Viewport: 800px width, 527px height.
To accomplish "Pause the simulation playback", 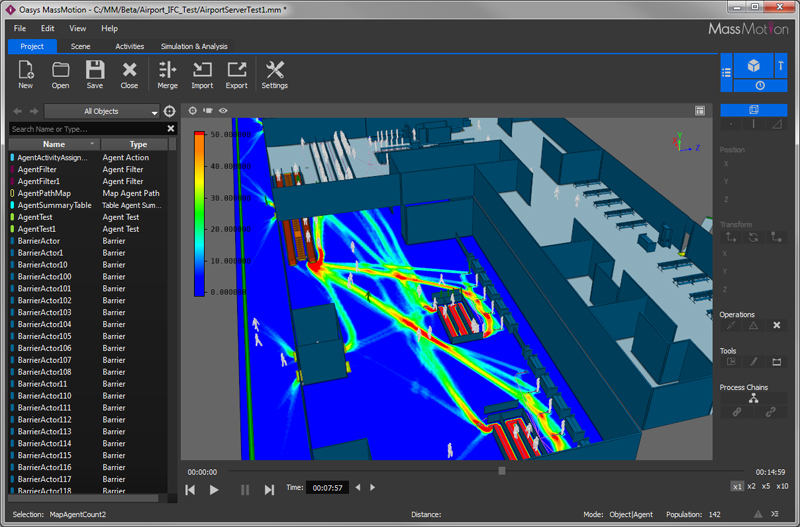I will (245, 490).
